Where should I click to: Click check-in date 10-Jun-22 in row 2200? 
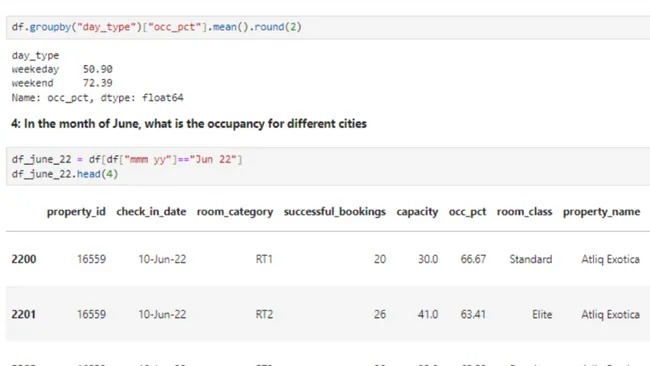162,259
